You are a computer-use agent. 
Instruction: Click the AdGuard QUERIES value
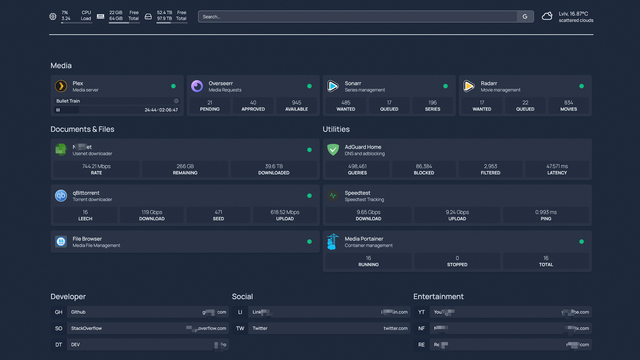(x=357, y=169)
